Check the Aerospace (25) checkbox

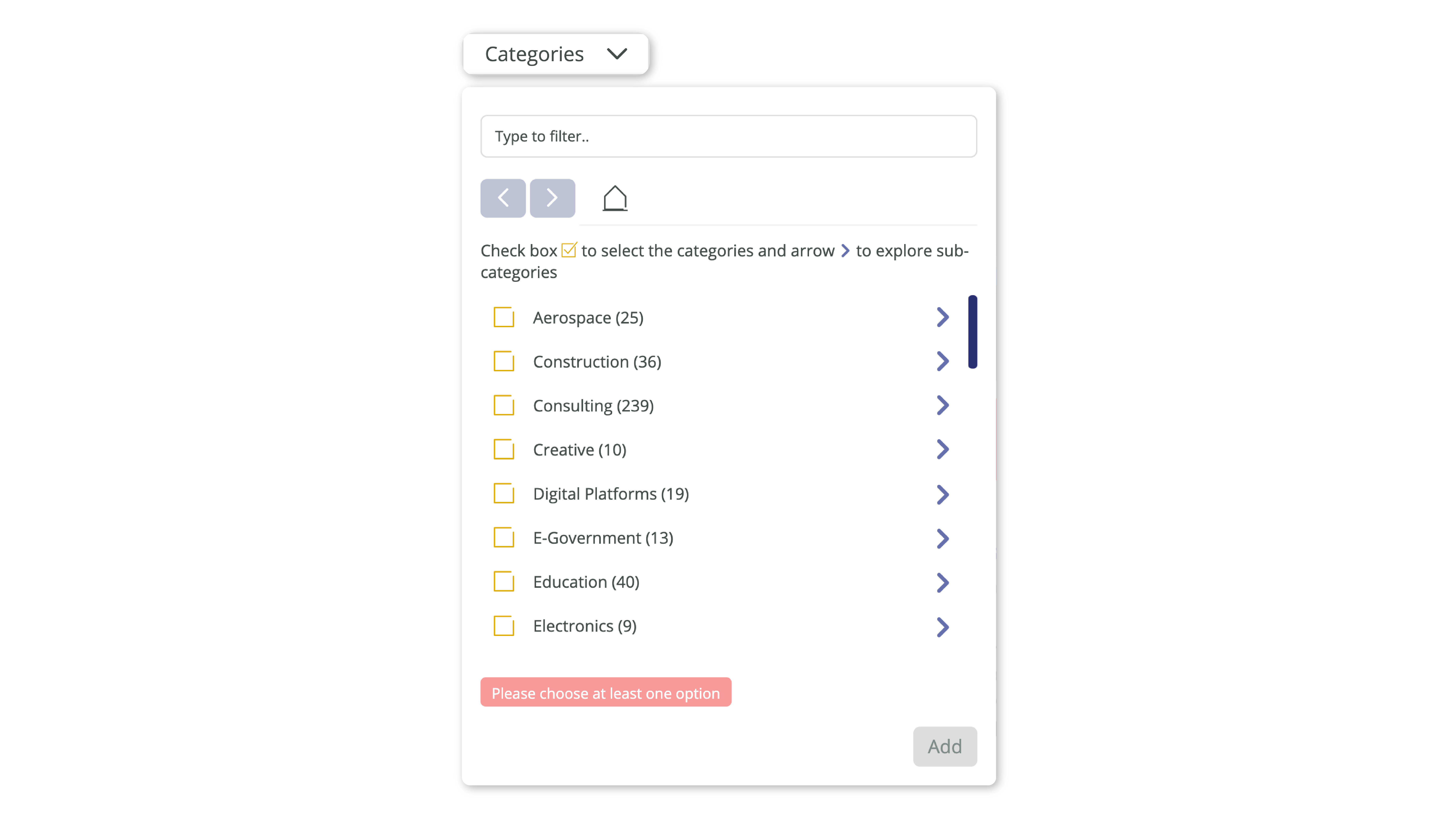[x=504, y=317]
